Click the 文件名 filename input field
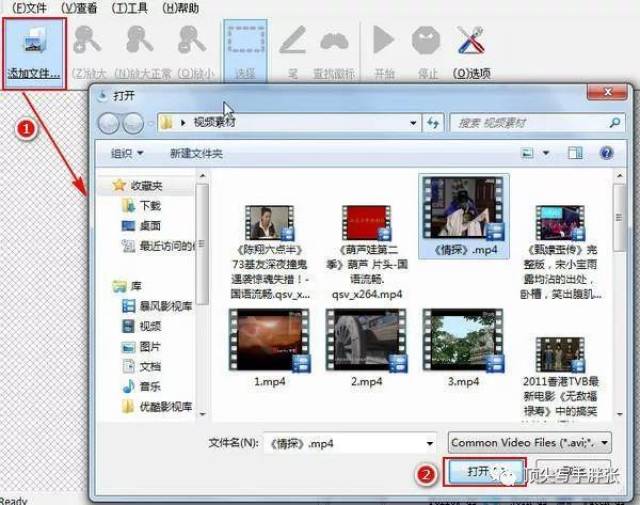The image size is (640, 505). (x=343, y=442)
